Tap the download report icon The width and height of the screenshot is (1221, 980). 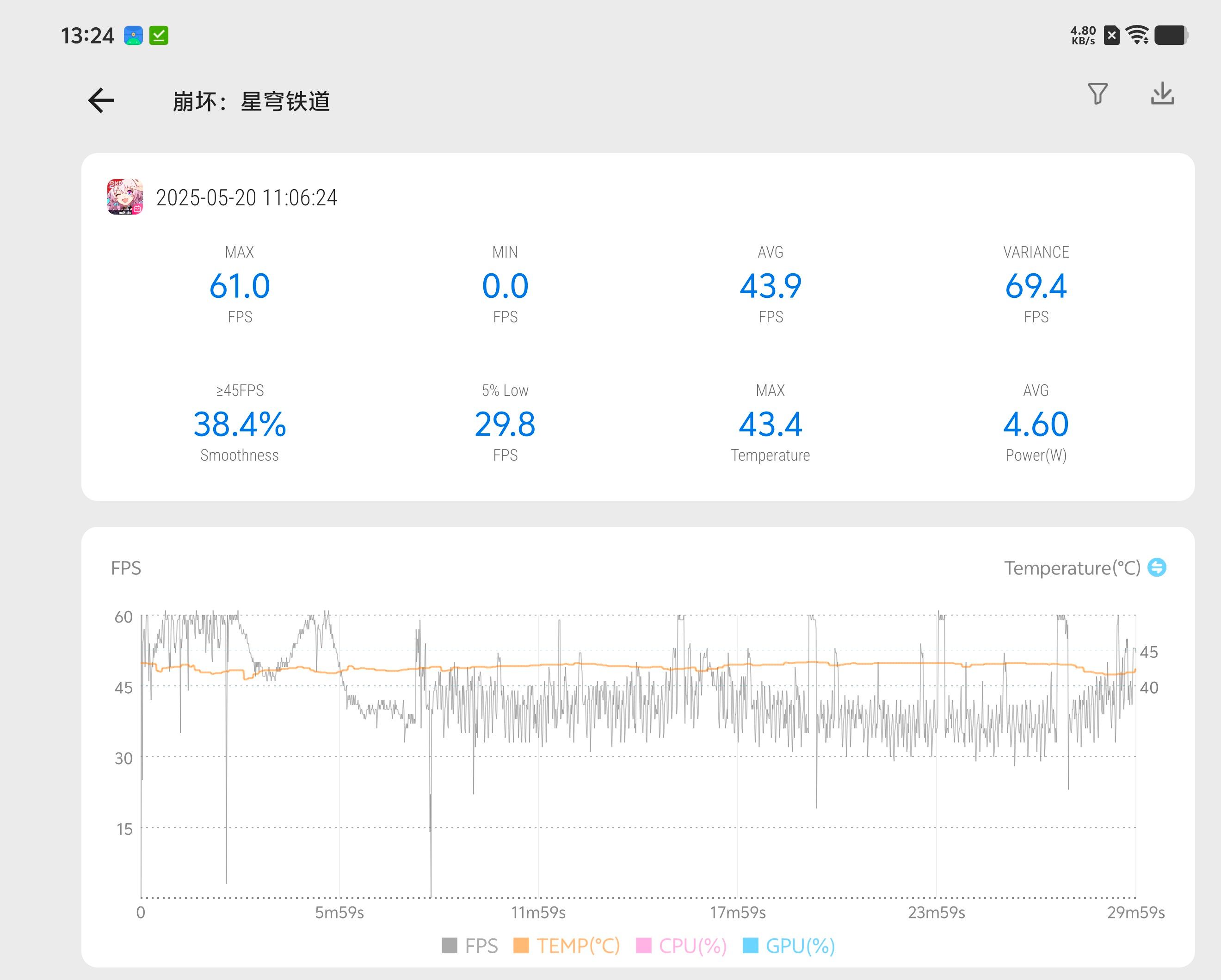tap(1162, 93)
